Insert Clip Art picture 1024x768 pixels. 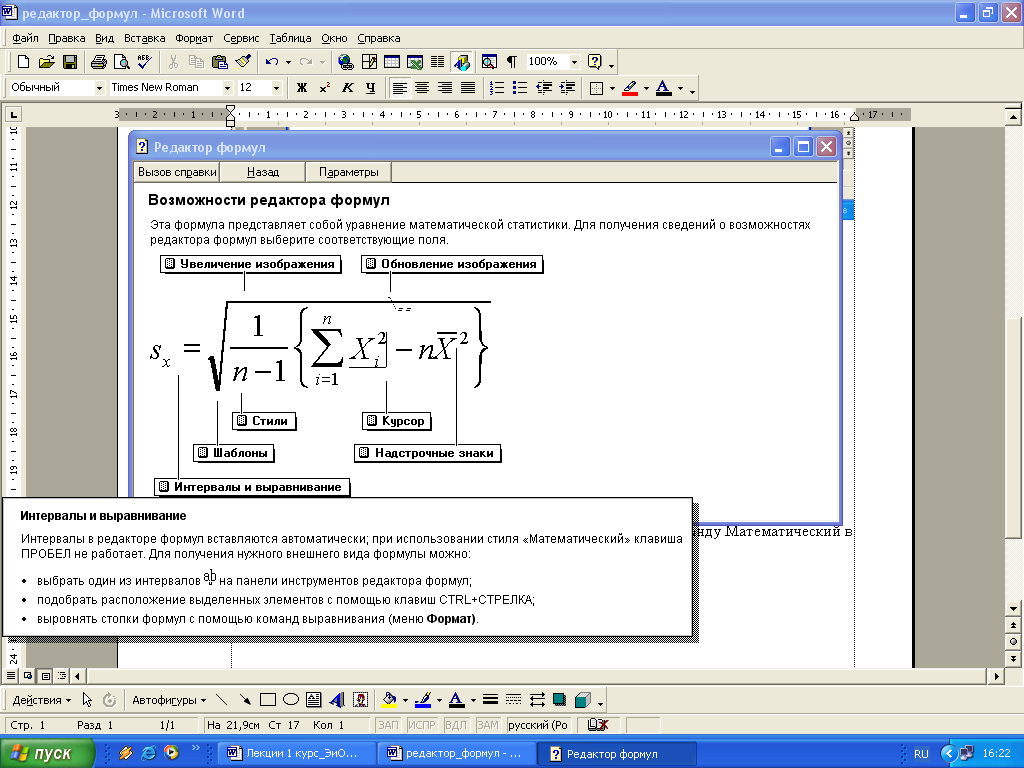(360, 700)
